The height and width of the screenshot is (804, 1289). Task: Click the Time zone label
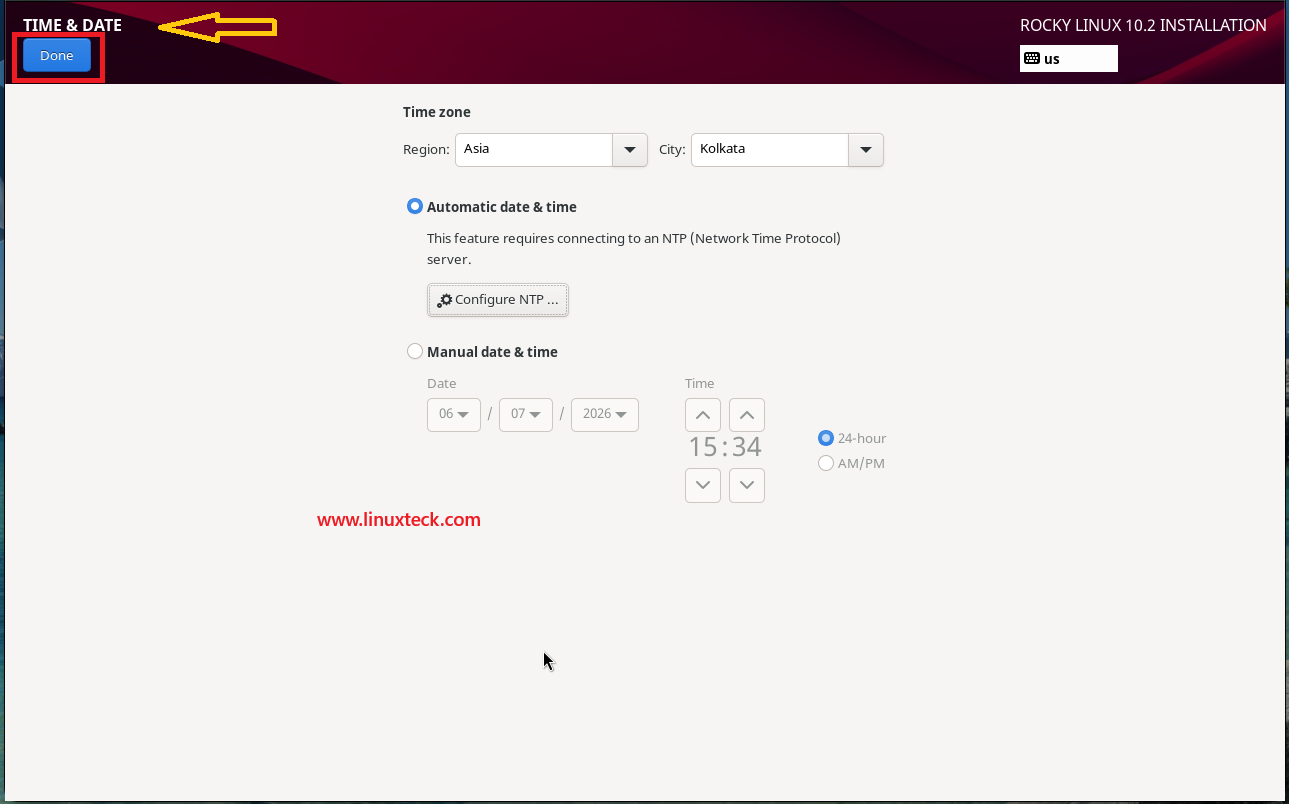click(437, 112)
